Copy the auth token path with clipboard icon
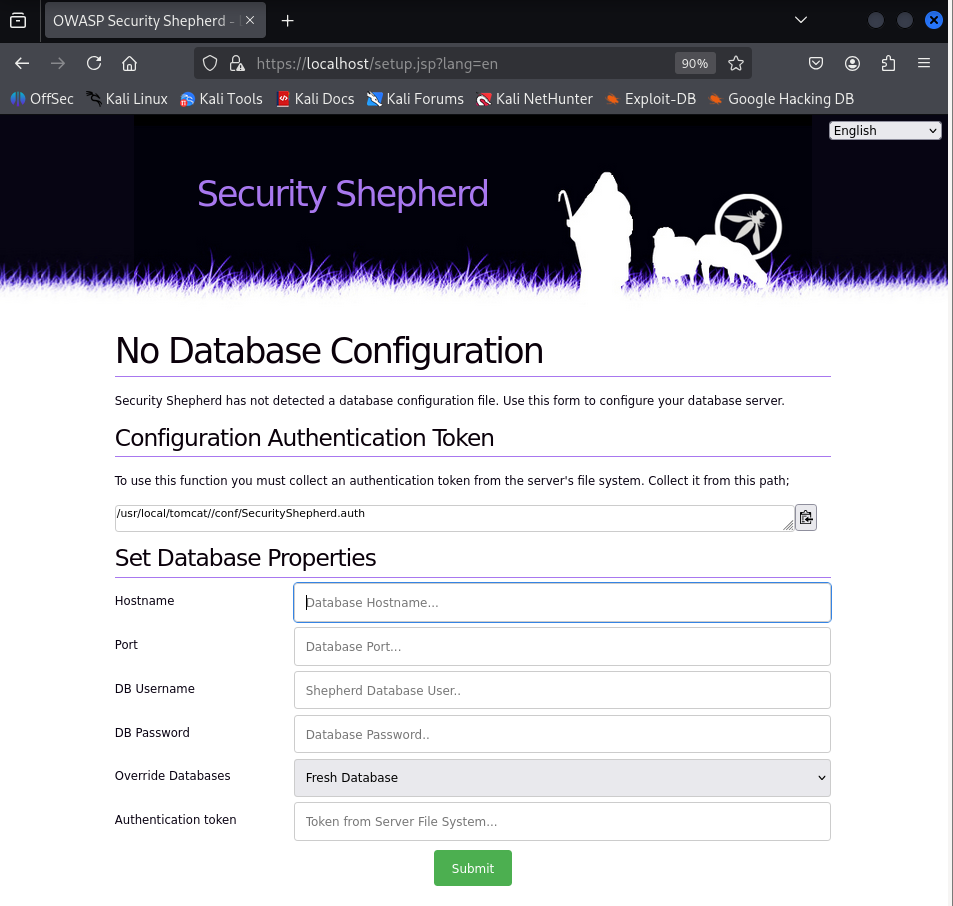Viewport: 953px width, 906px height. coord(805,518)
